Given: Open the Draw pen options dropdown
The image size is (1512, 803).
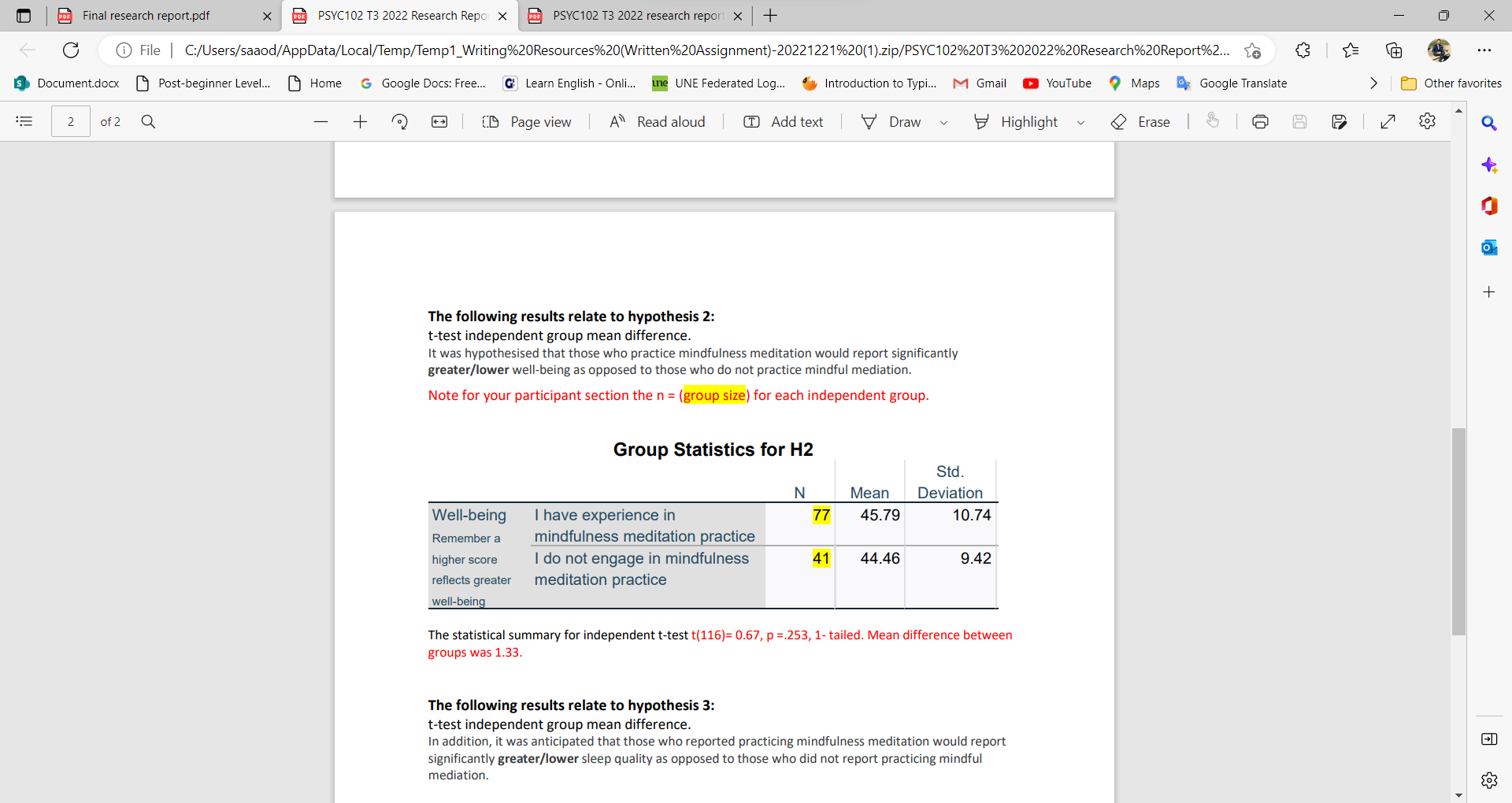Looking at the screenshot, I should (944, 121).
